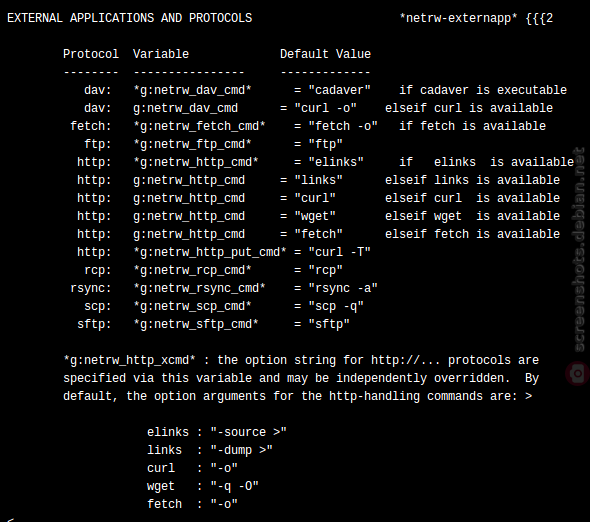Click the *g:netrw_rsync_cmd* tag
This screenshot has height=522, width=590.
point(199,288)
